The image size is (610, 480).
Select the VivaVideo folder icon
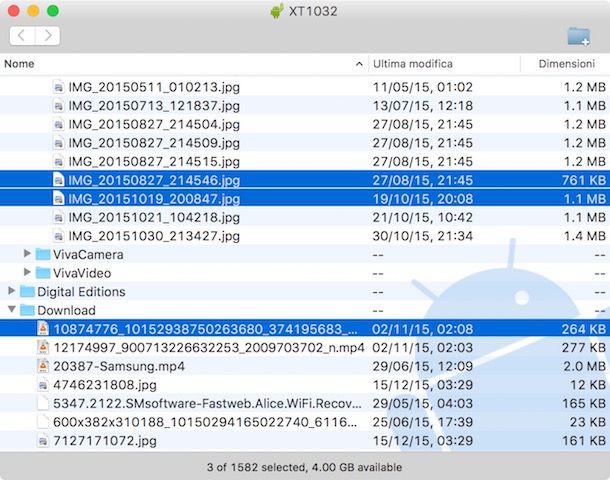[43, 273]
